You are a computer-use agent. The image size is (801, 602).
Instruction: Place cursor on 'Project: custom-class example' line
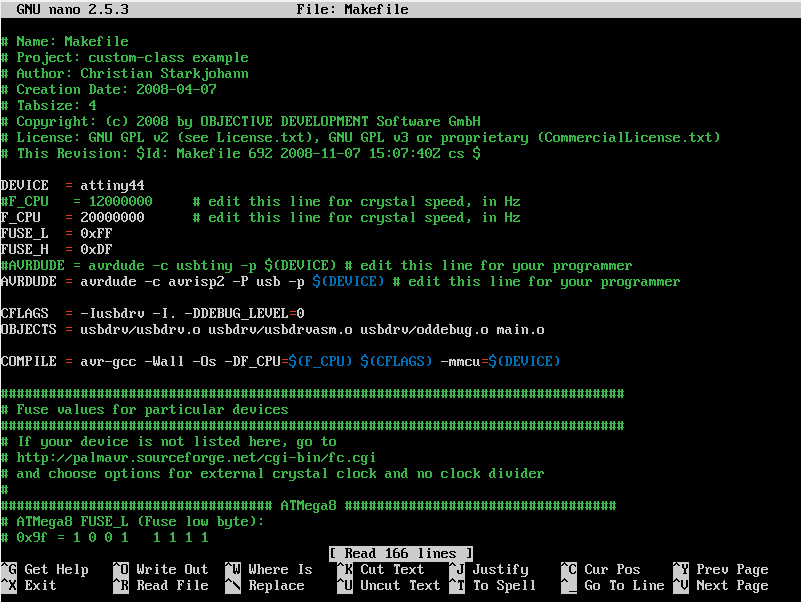[x=125, y=57]
